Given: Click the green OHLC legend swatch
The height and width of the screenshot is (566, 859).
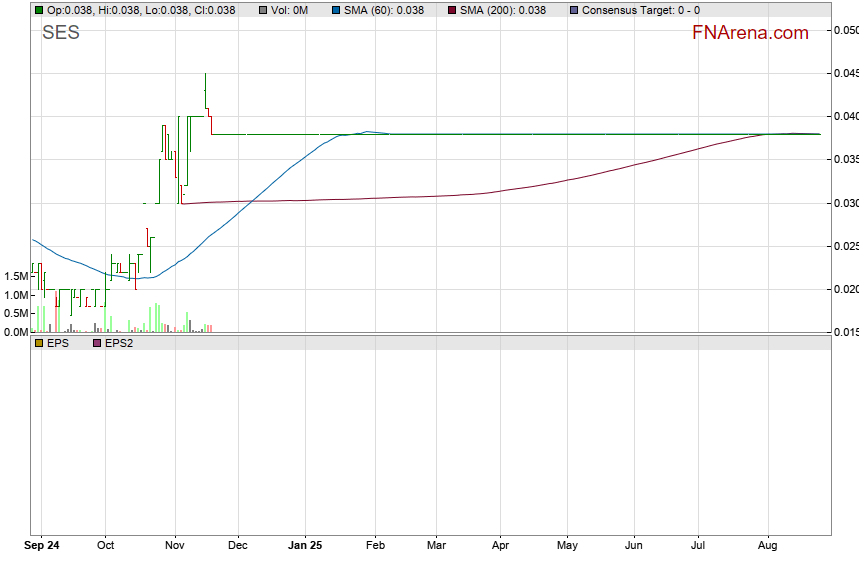Looking at the screenshot, I should point(39,10).
